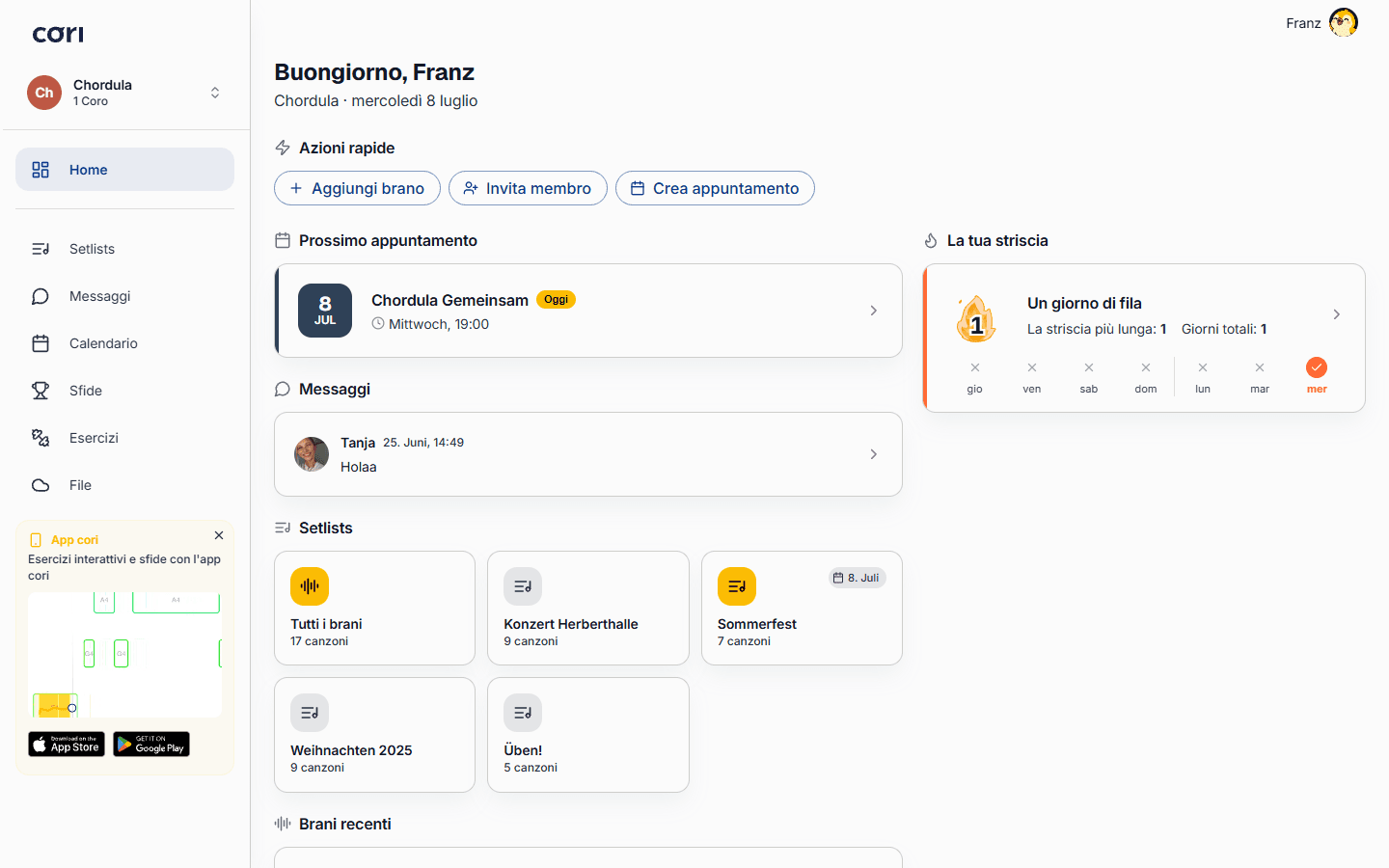1389x868 pixels.
Task: Open the Chordula Gemeinsam appointment card
Action: tap(588, 311)
